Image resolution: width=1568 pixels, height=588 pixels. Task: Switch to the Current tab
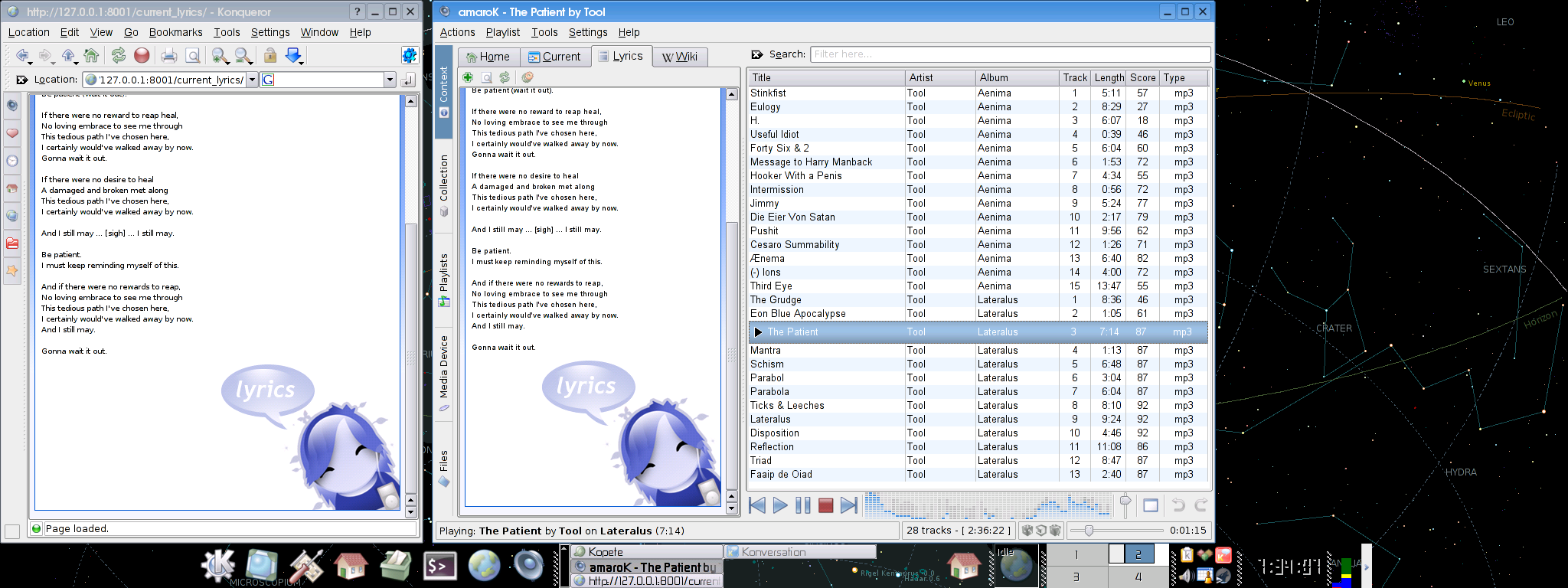[555, 57]
